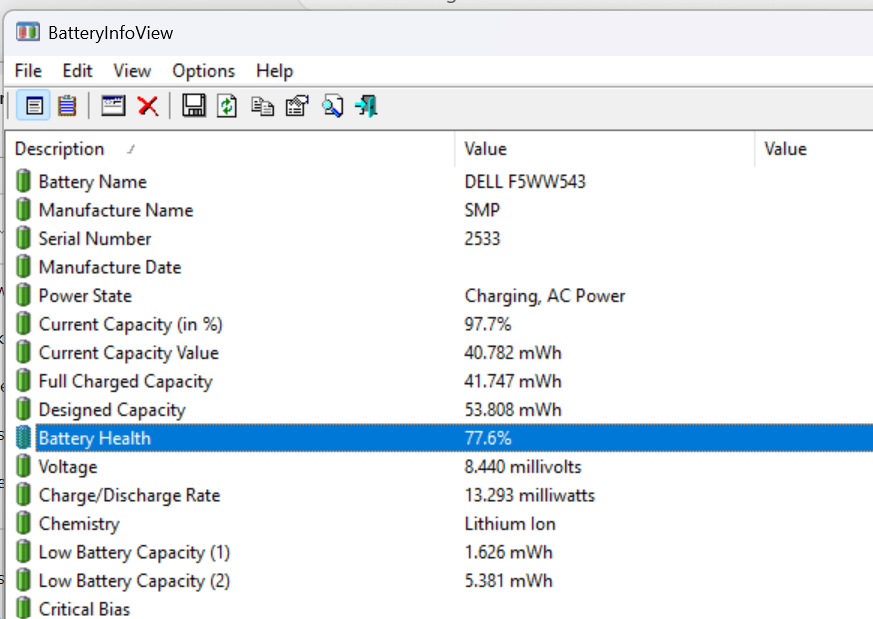Click the 77.6% battery health value
The image size is (873, 619).
tap(488, 438)
